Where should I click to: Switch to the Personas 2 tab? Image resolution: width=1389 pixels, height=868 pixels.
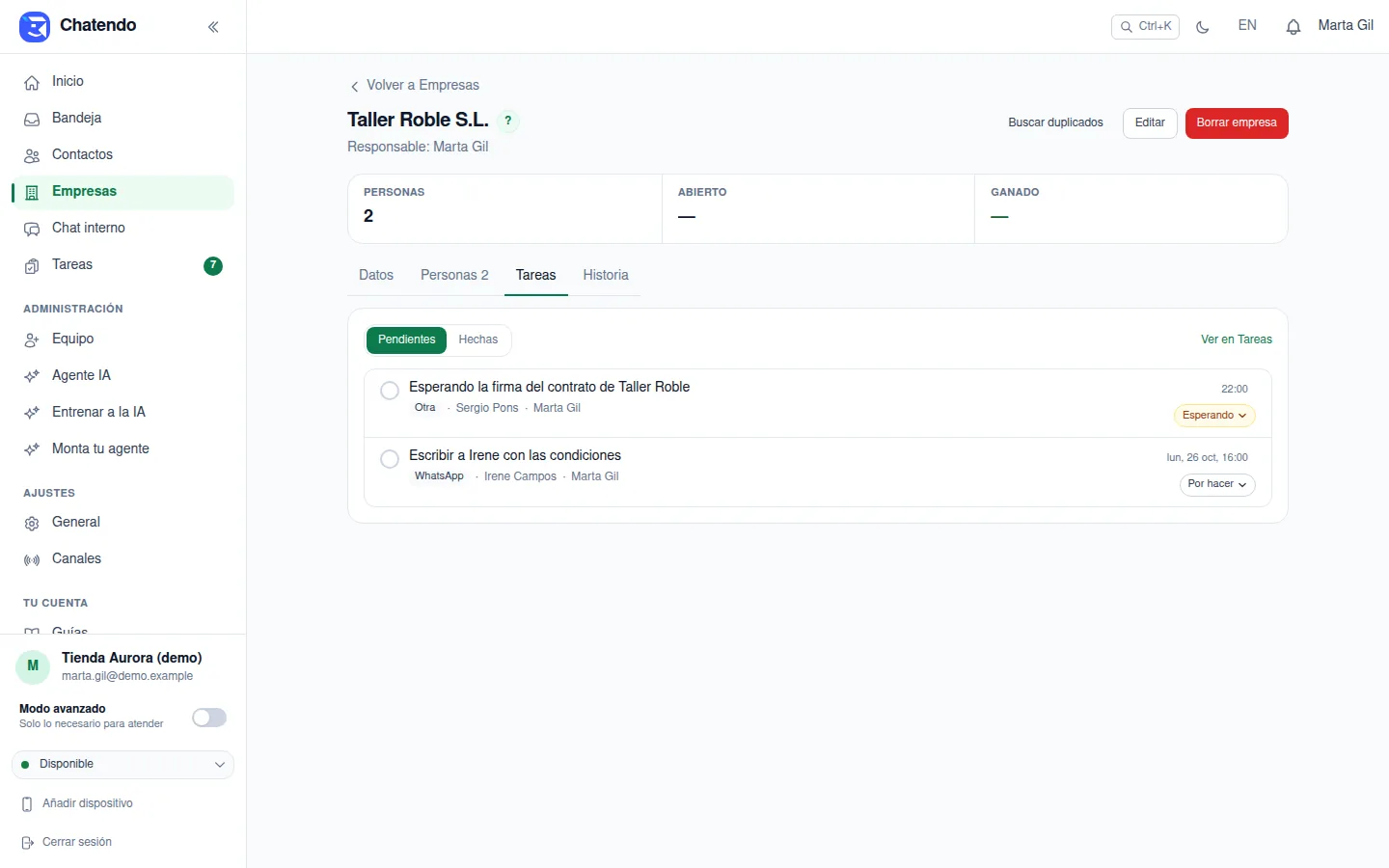tap(454, 276)
